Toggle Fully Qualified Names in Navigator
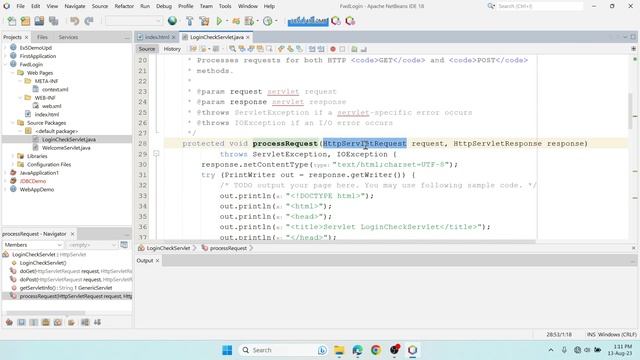Viewport: 640px width, 360px height. coord(71,322)
